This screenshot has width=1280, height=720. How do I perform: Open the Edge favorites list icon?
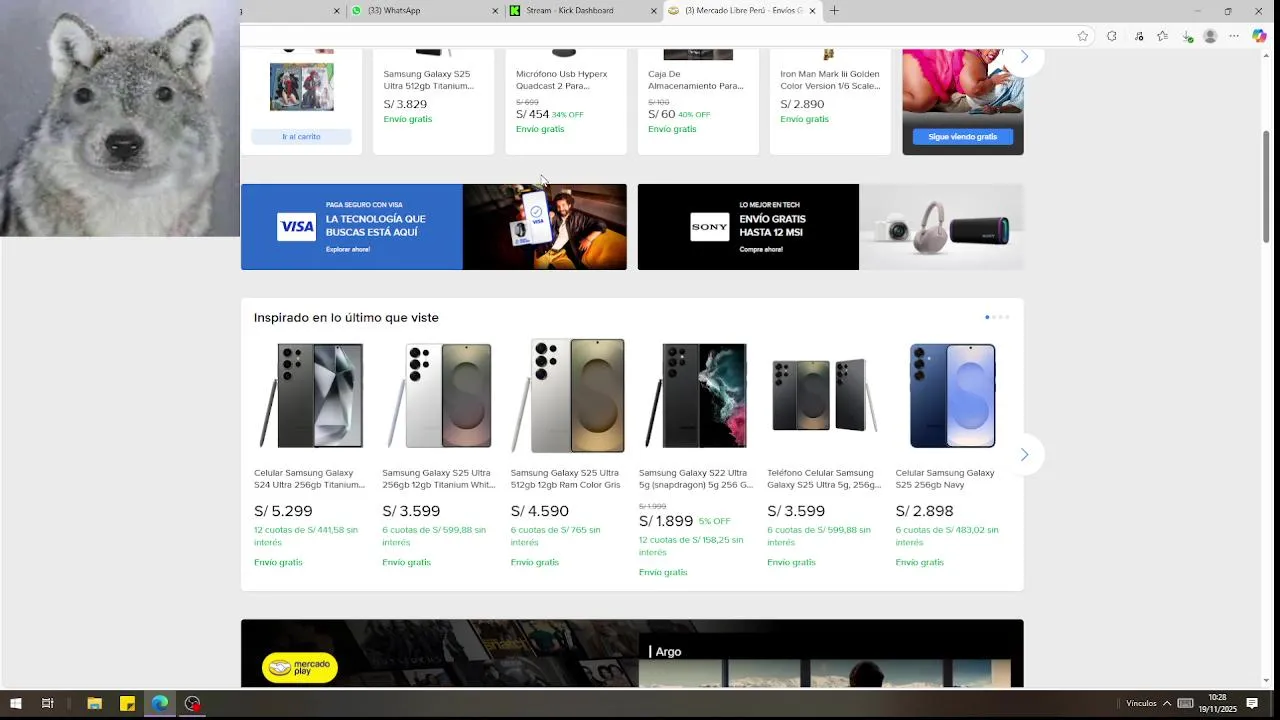[1162, 36]
